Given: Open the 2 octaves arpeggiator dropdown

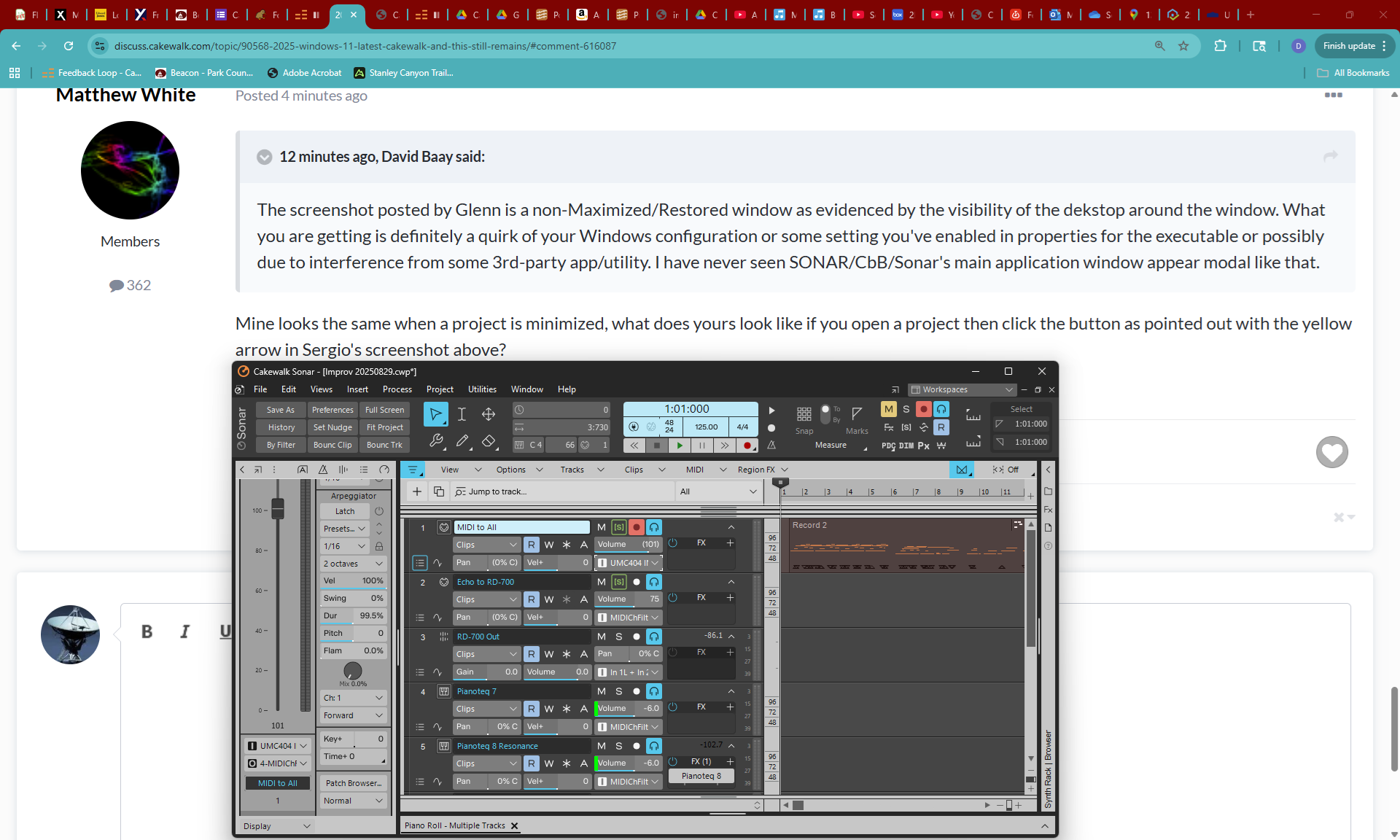Looking at the screenshot, I should coord(354,564).
